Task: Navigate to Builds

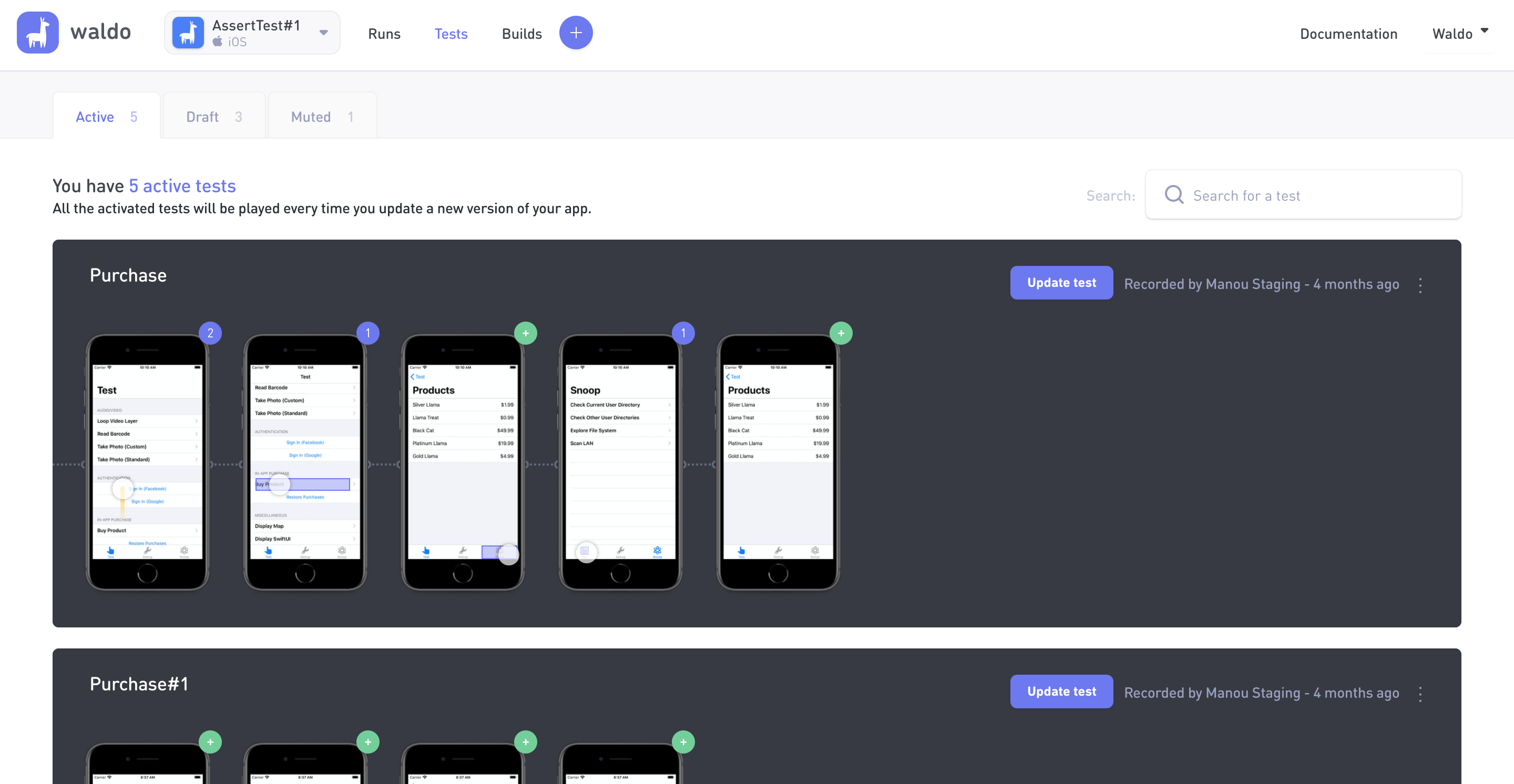Action: [521, 34]
